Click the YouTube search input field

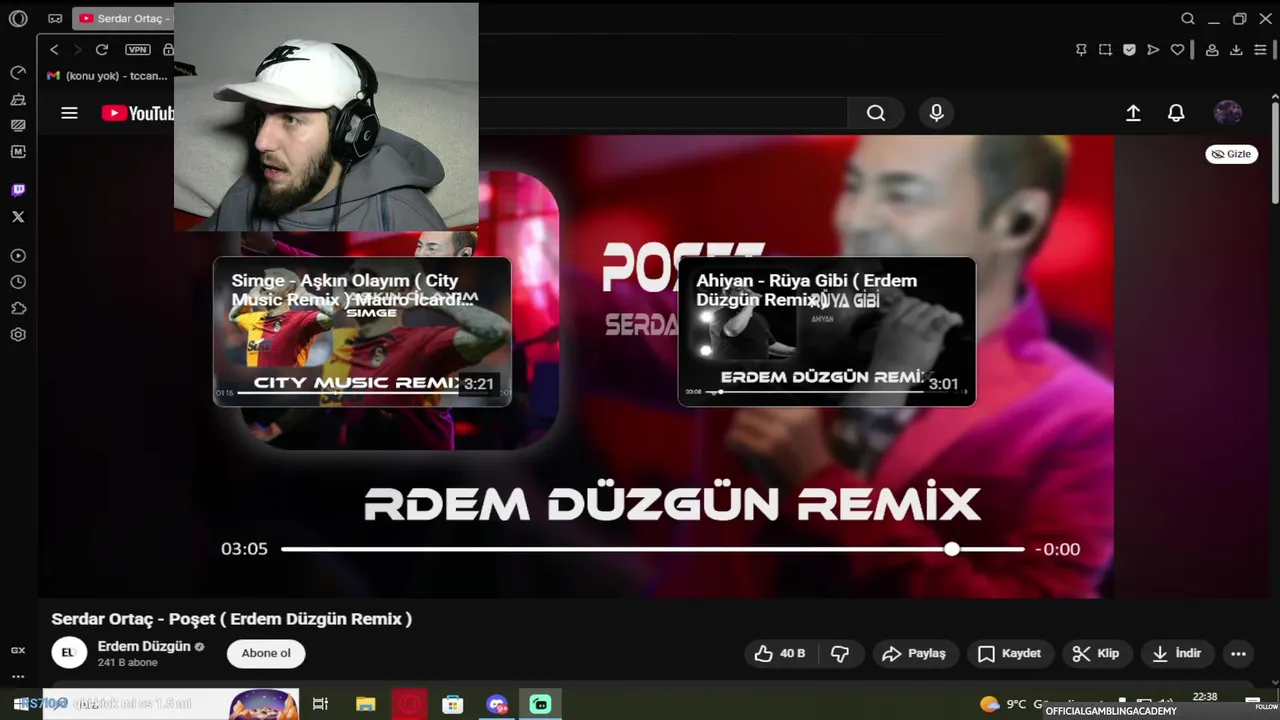pos(663,113)
